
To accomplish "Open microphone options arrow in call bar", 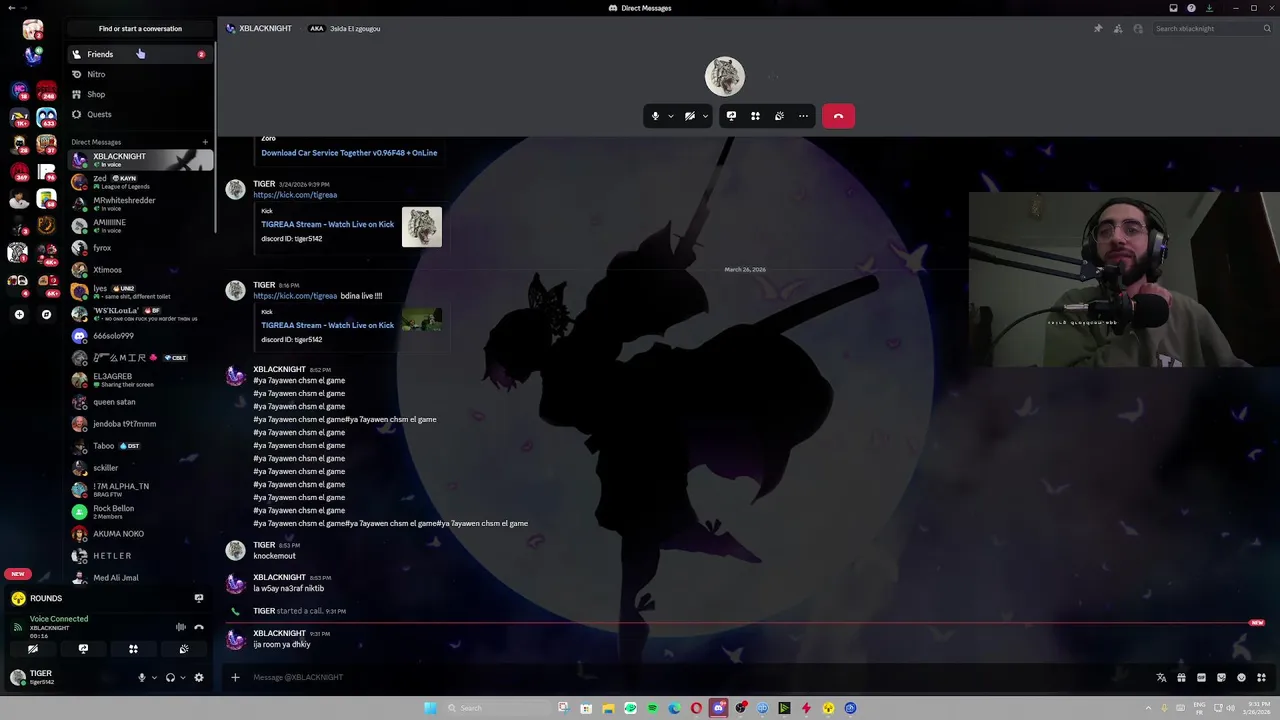I will click(x=670, y=116).
